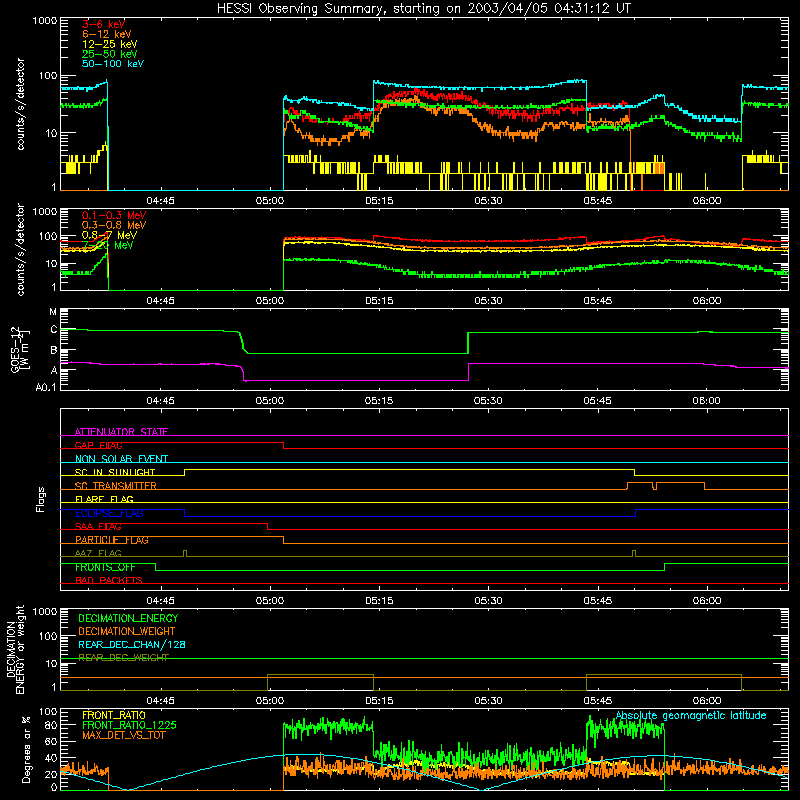The image size is (800, 800).
Task: Select the ATTENUATOR_STATE flag label
Action: tap(121, 432)
